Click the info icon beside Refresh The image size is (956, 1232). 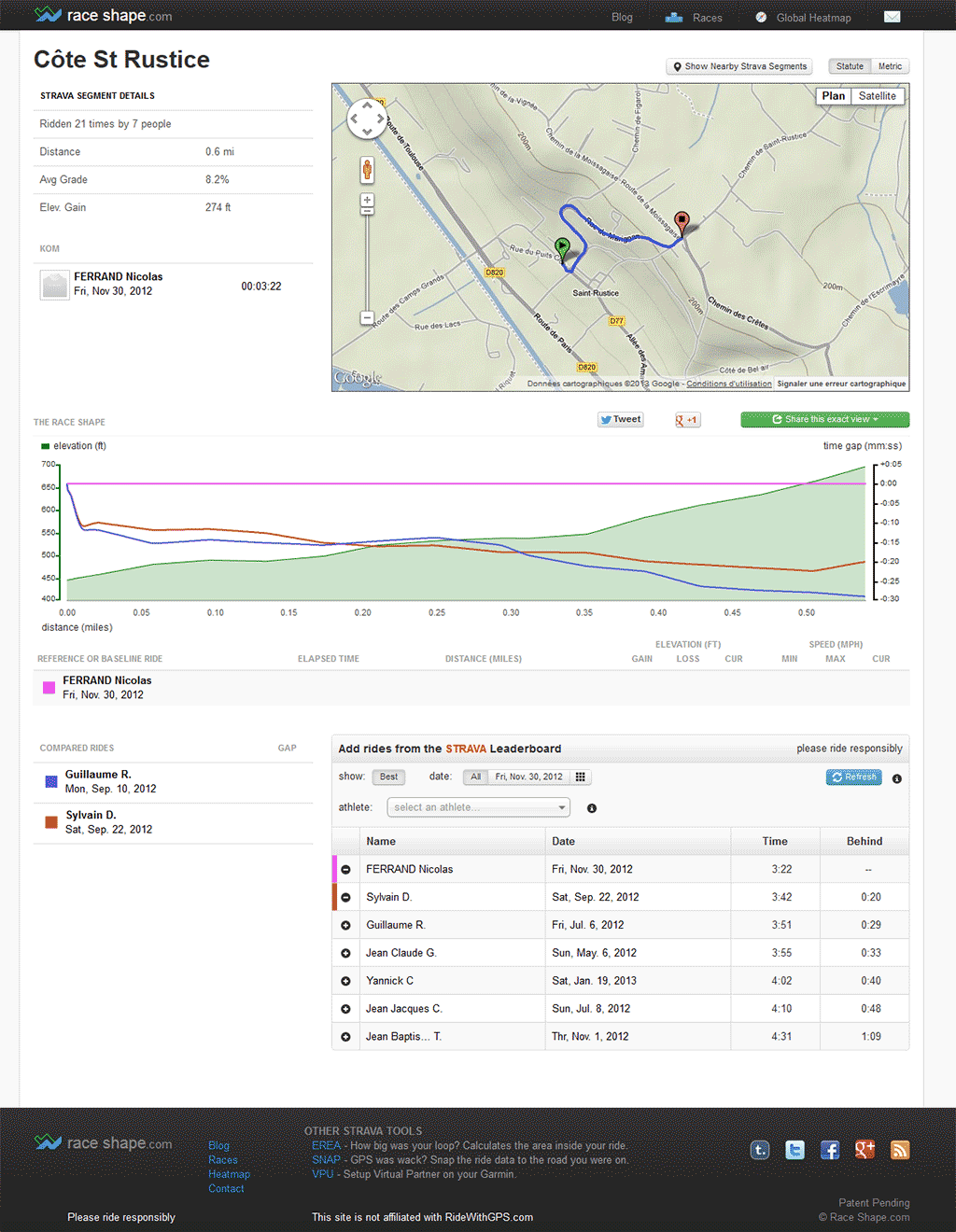tap(897, 778)
